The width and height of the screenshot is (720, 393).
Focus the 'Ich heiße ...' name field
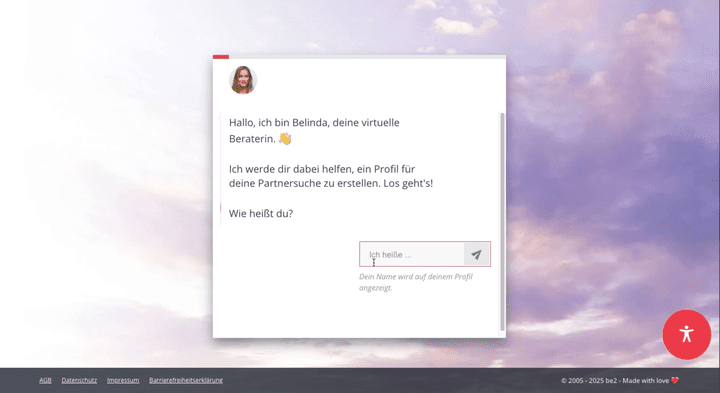[412, 254]
